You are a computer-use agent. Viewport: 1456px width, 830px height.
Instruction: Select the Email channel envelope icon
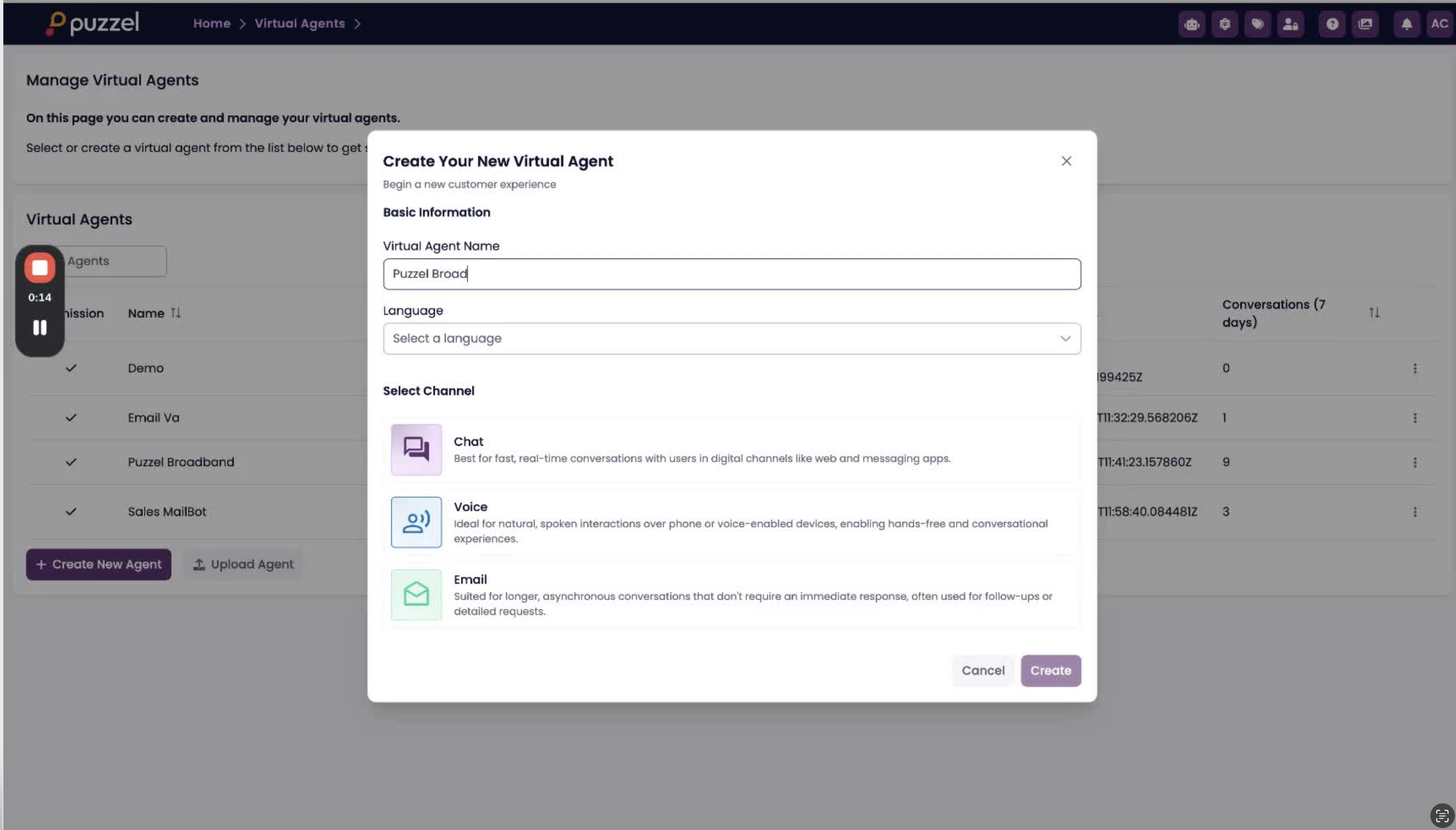pyautogui.click(x=416, y=594)
